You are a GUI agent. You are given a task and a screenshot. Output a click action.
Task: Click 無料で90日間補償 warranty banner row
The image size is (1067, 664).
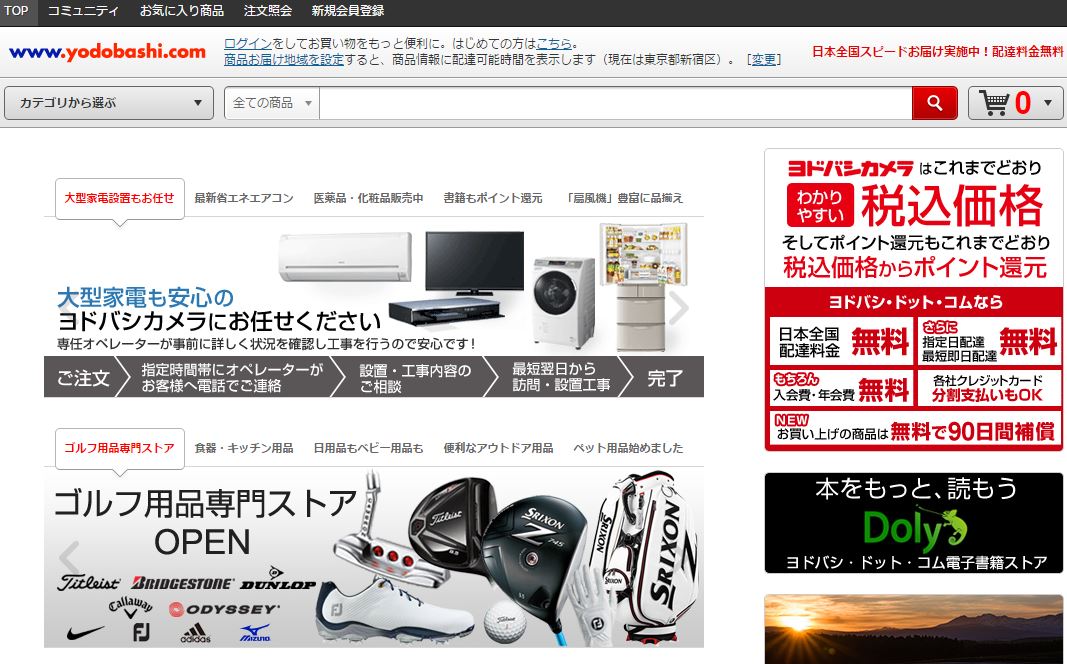[x=914, y=429]
